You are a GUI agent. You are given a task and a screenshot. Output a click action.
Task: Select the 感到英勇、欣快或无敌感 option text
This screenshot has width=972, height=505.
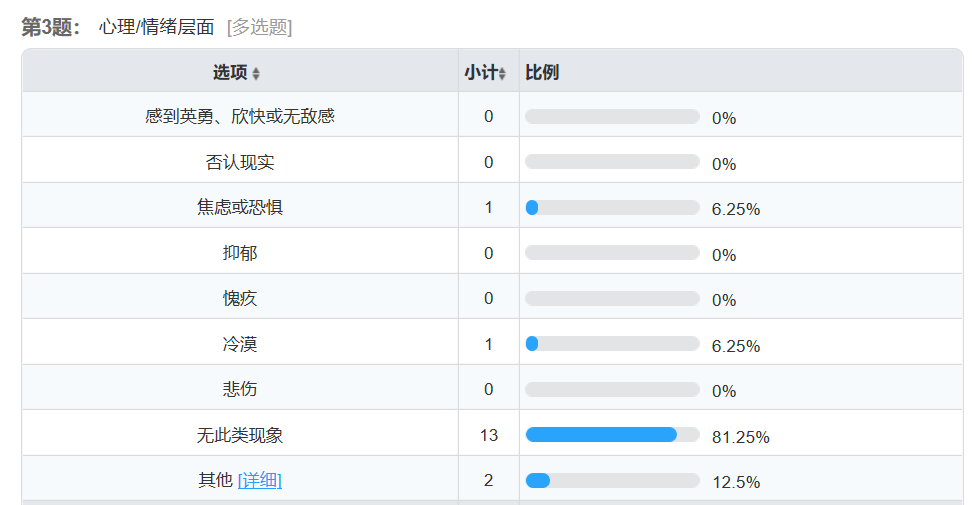pos(240,117)
